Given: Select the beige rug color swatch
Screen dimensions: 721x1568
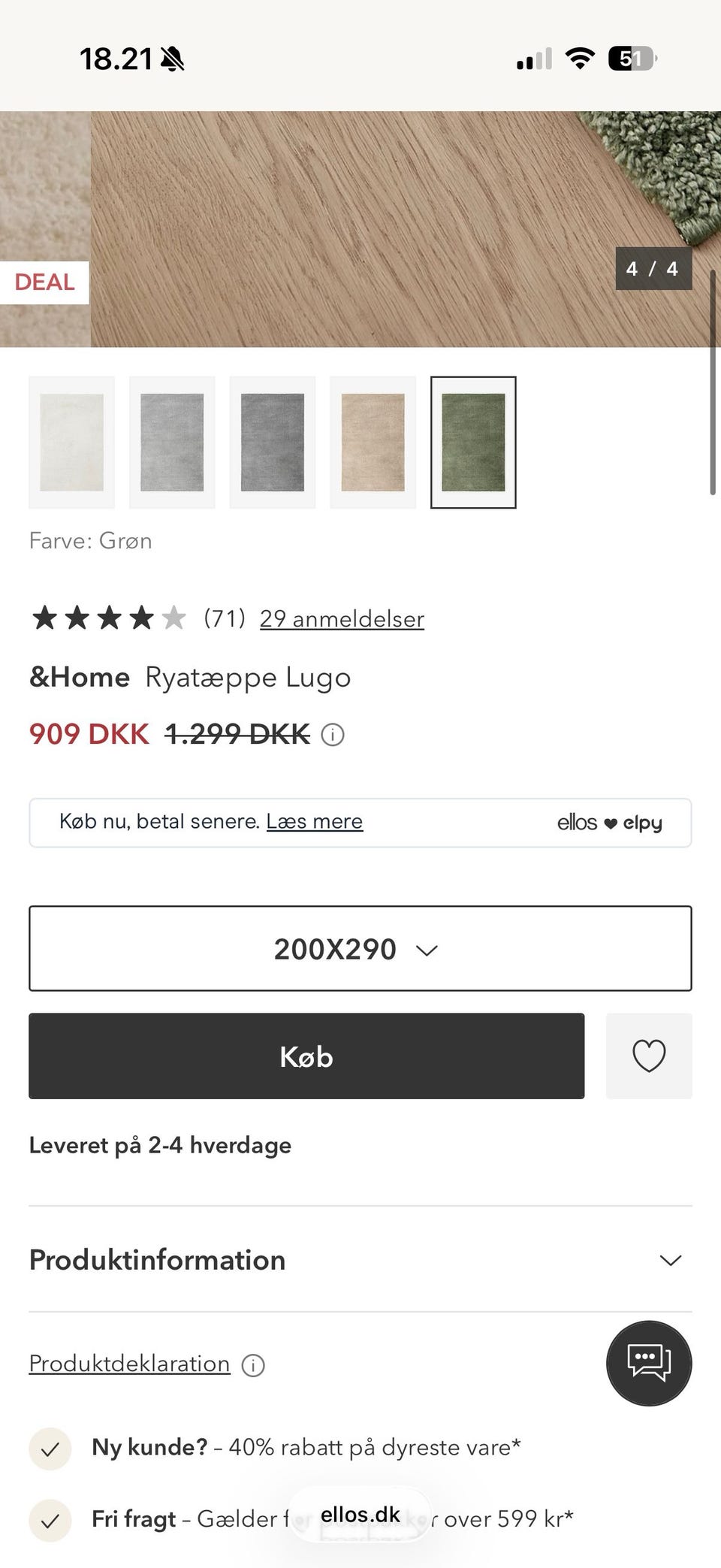Looking at the screenshot, I should click(373, 443).
